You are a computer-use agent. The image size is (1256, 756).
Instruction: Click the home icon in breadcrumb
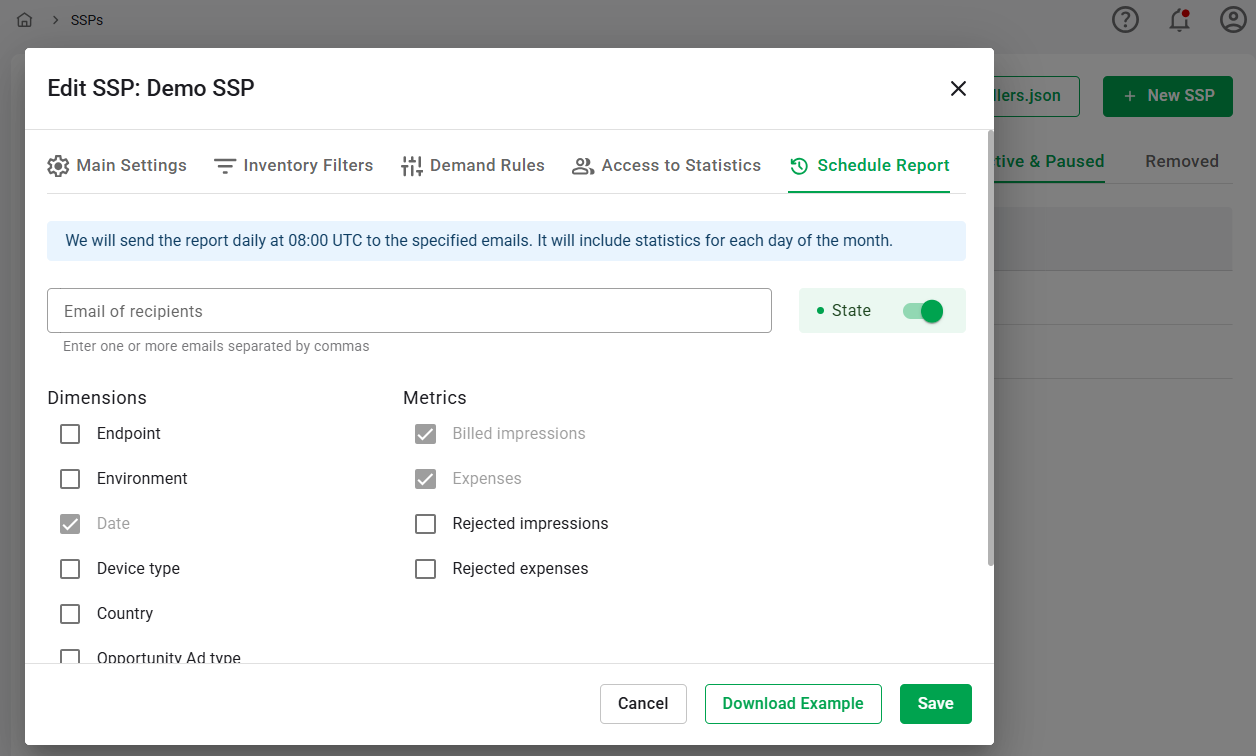(25, 20)
